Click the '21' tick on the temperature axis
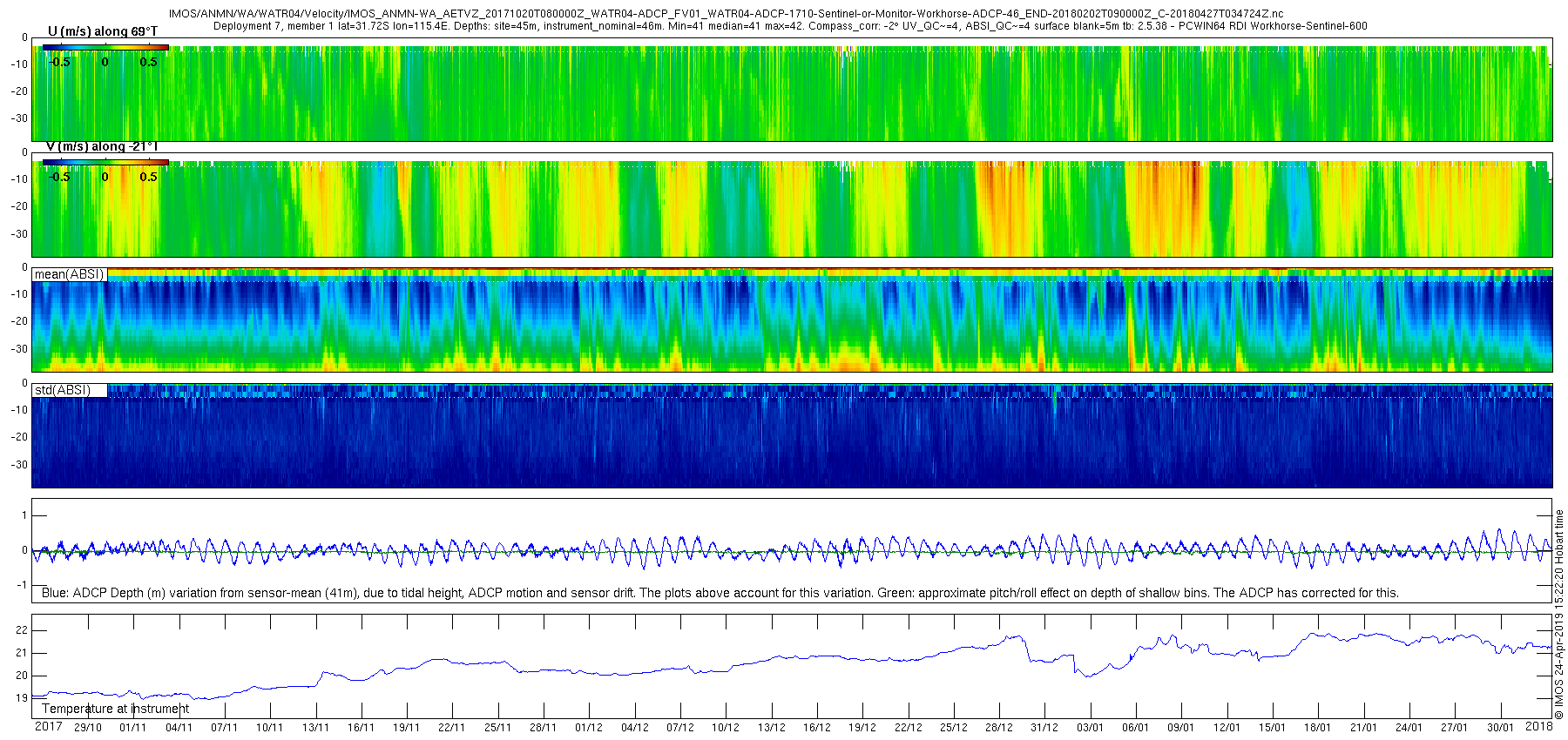Image resolution: width=1568 pixels, height=740 pixels. click(22, 653)
